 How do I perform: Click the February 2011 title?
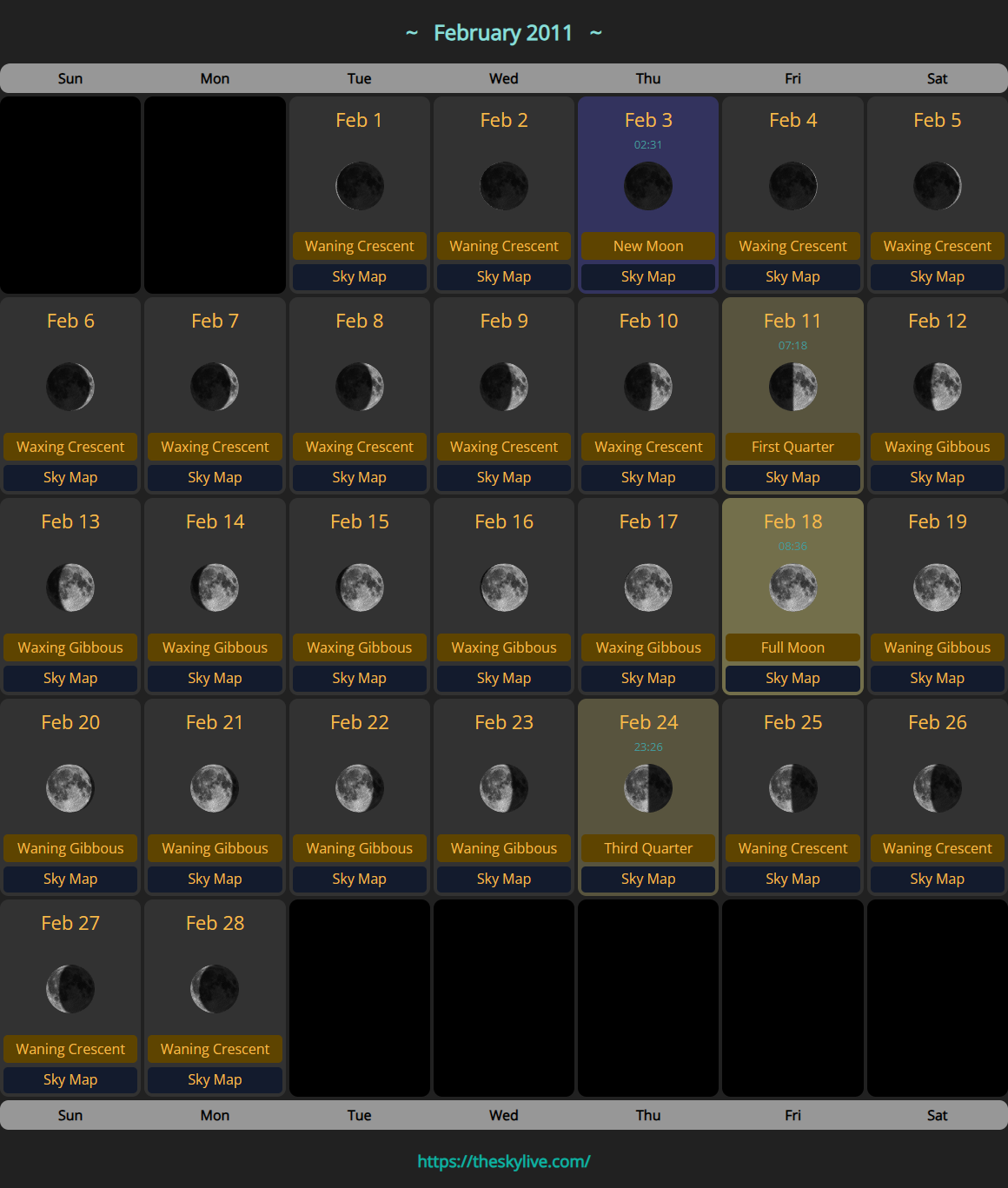[x=503, y=33]
